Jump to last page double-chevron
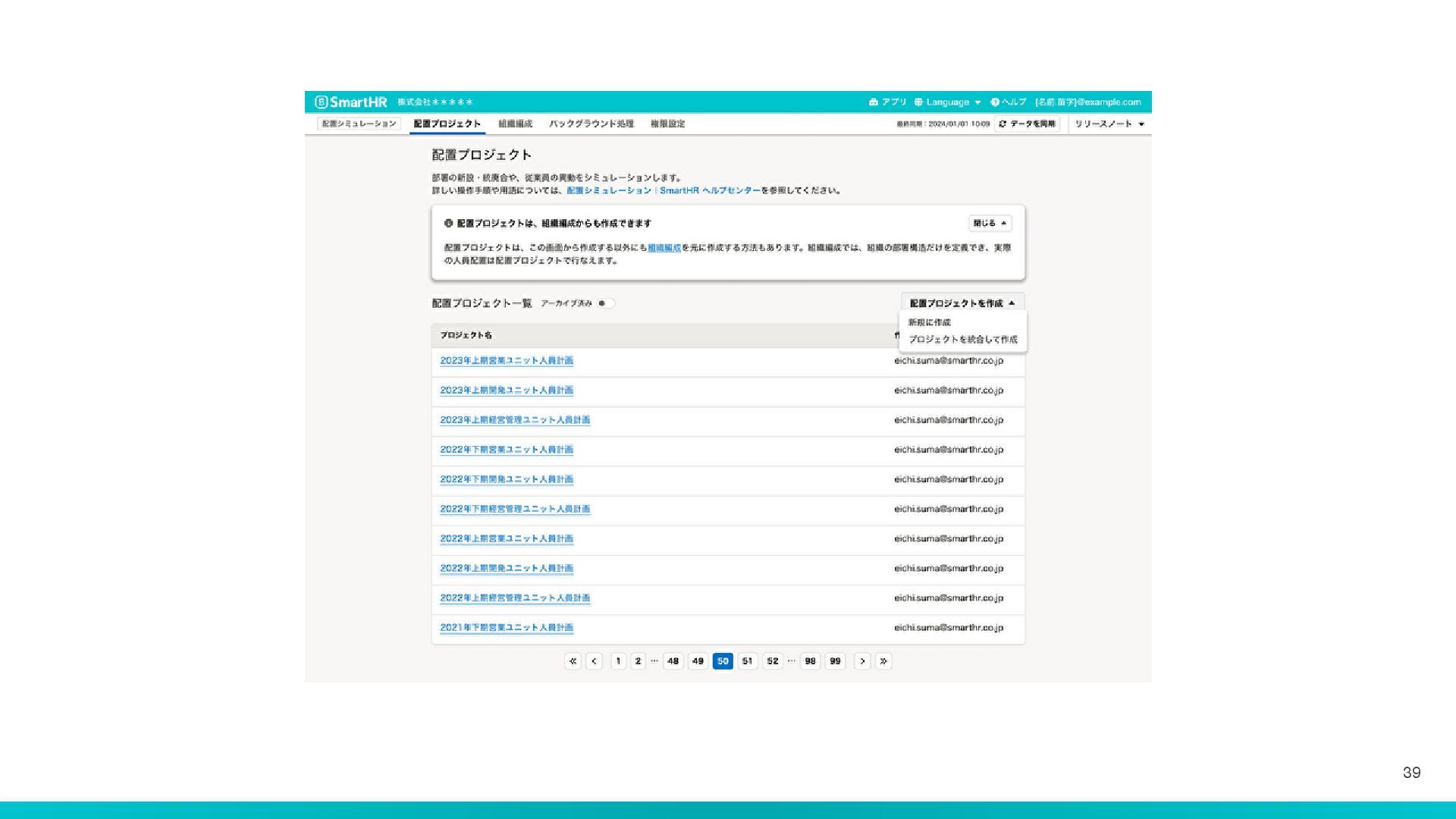Screen dimensions: 1456x819 pos(883,661)
